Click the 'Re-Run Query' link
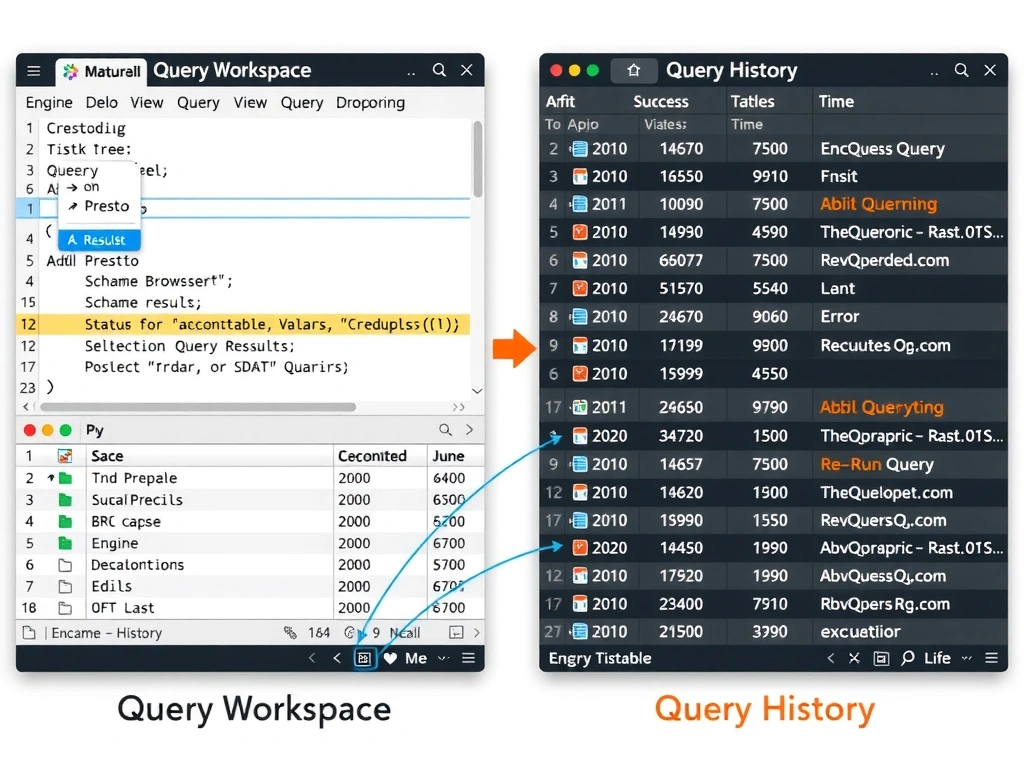Viewport: 1024px width, 768px height. point(876,464)
